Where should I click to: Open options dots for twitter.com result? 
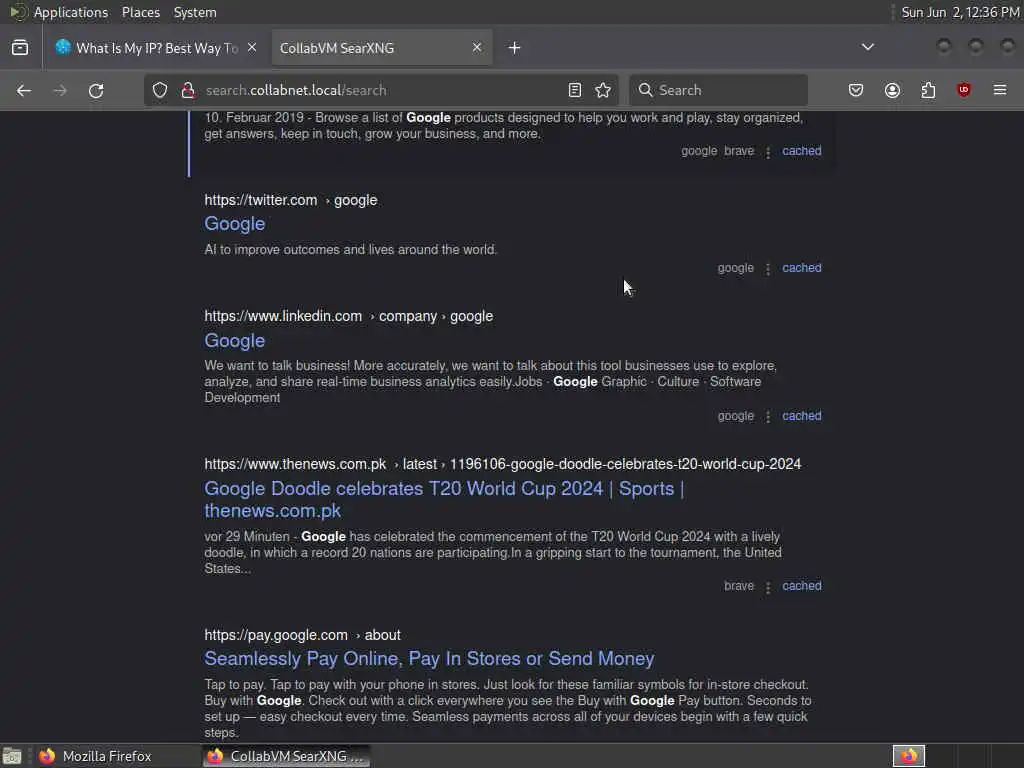click(768, 269)
